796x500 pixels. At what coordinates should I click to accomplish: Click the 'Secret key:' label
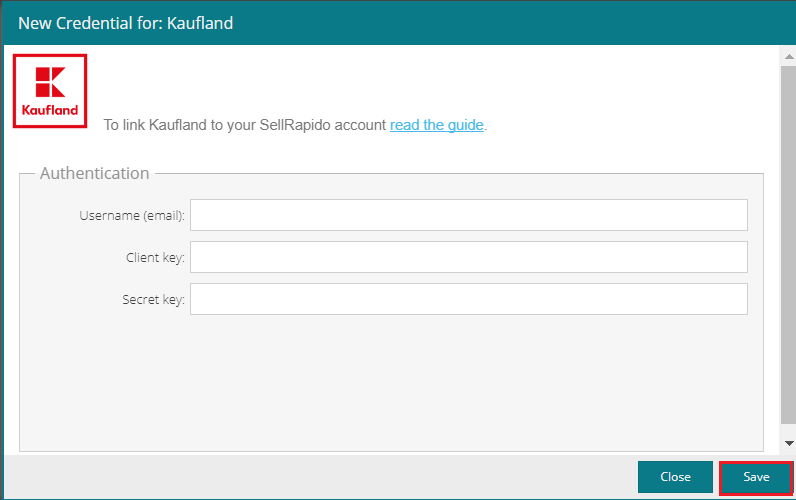coord(153,299)
